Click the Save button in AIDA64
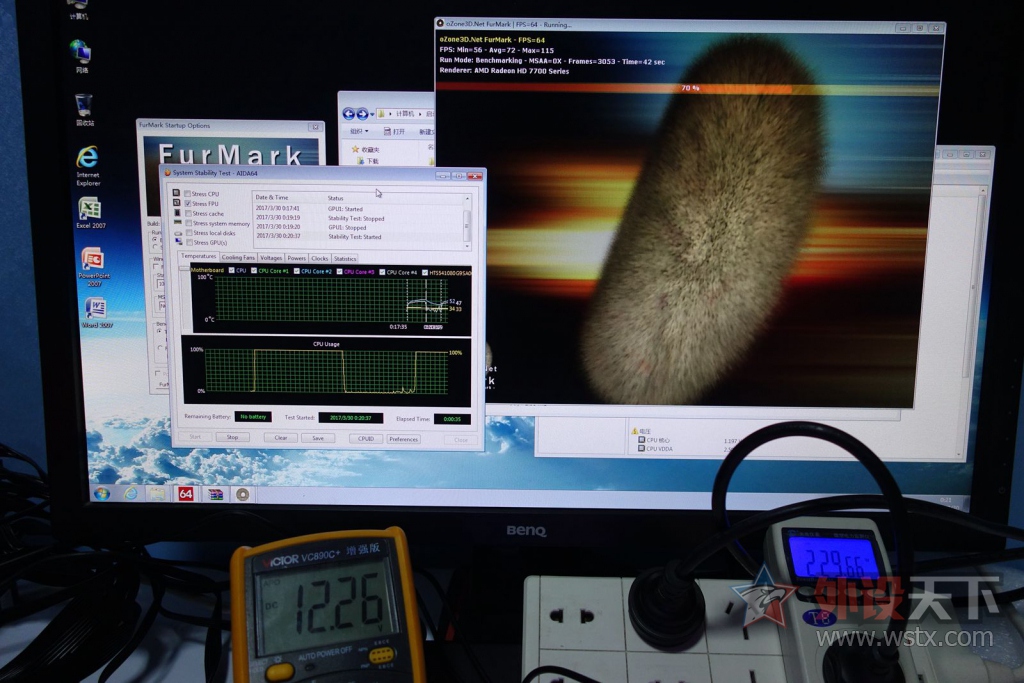The width and height of the screenshot is (1024, 683). coord(318,438)
